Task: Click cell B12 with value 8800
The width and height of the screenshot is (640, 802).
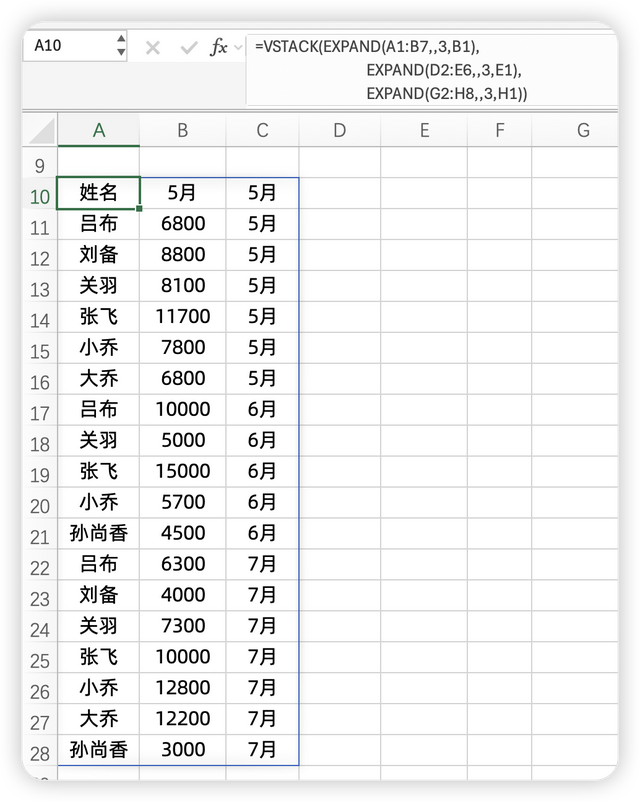Action: (183, 255)
